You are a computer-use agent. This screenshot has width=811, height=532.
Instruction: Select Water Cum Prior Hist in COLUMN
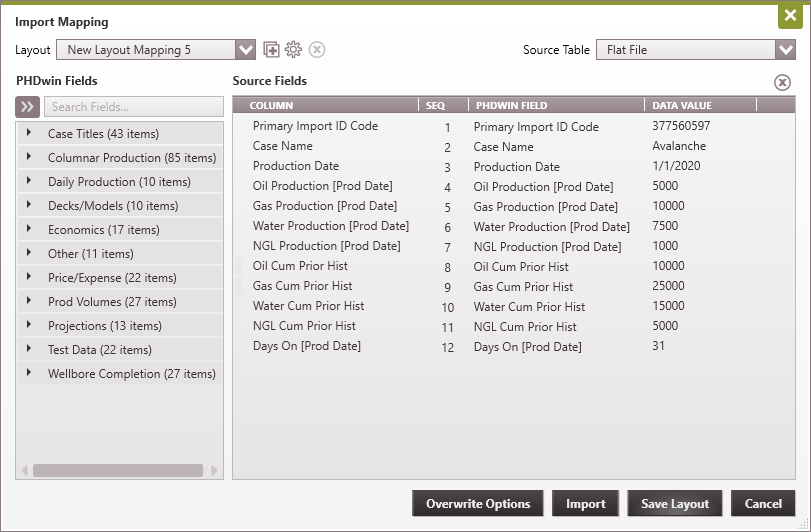coord(308,306)
